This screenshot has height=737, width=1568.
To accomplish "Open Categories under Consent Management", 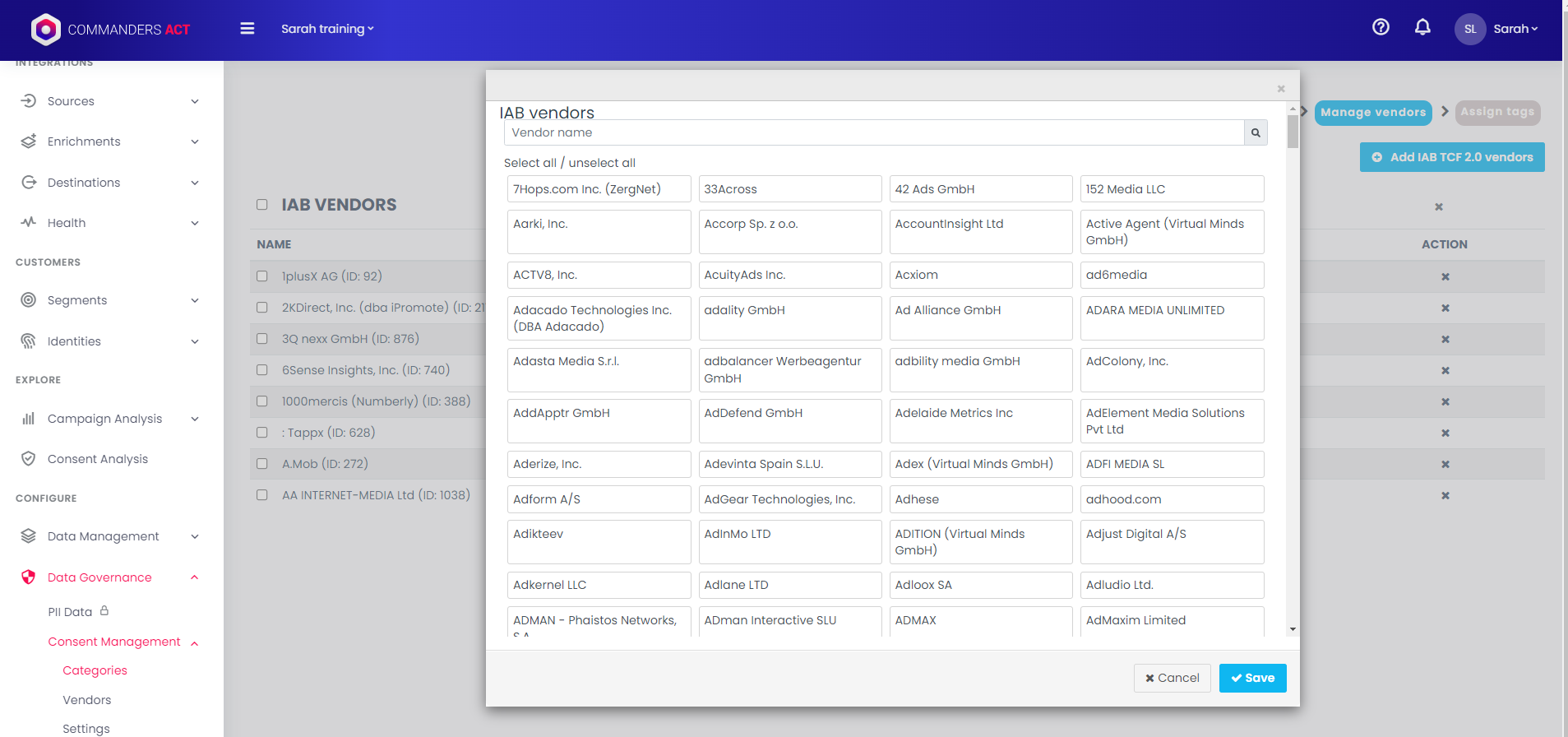I will click(95, 670).
